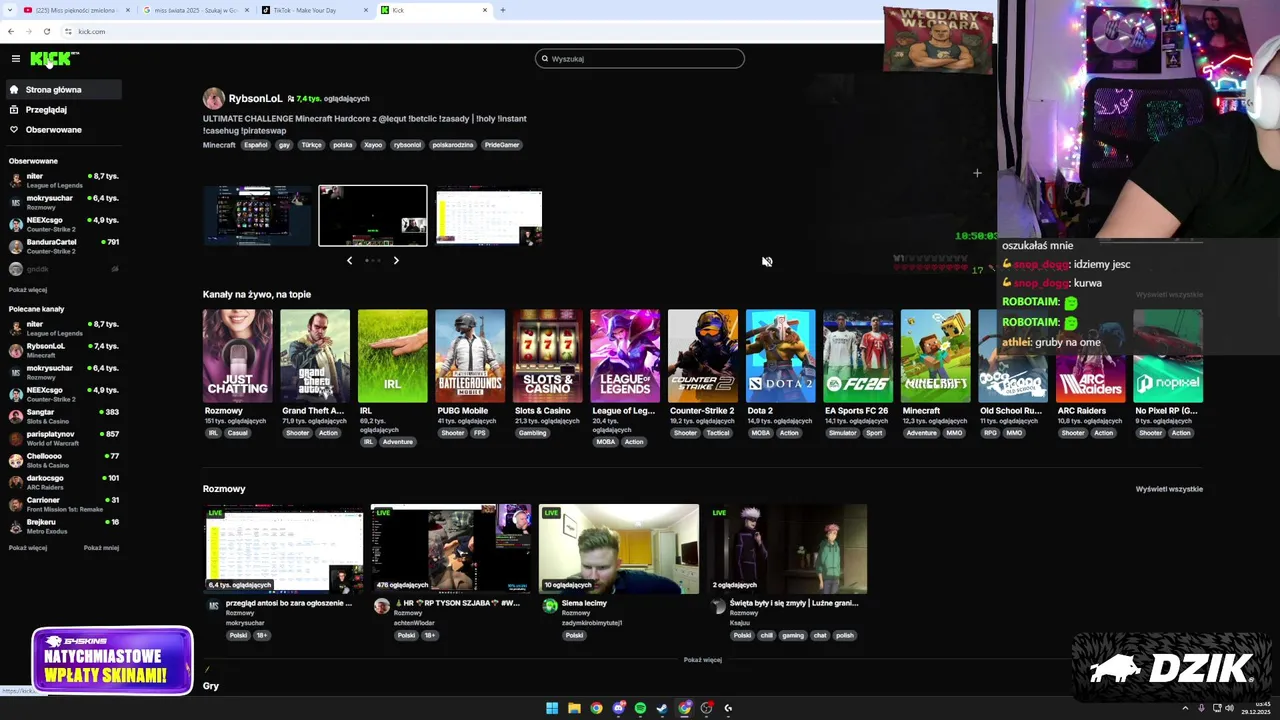Reload the kick.com page
1280x720 pixels.
tap(46, 31)
